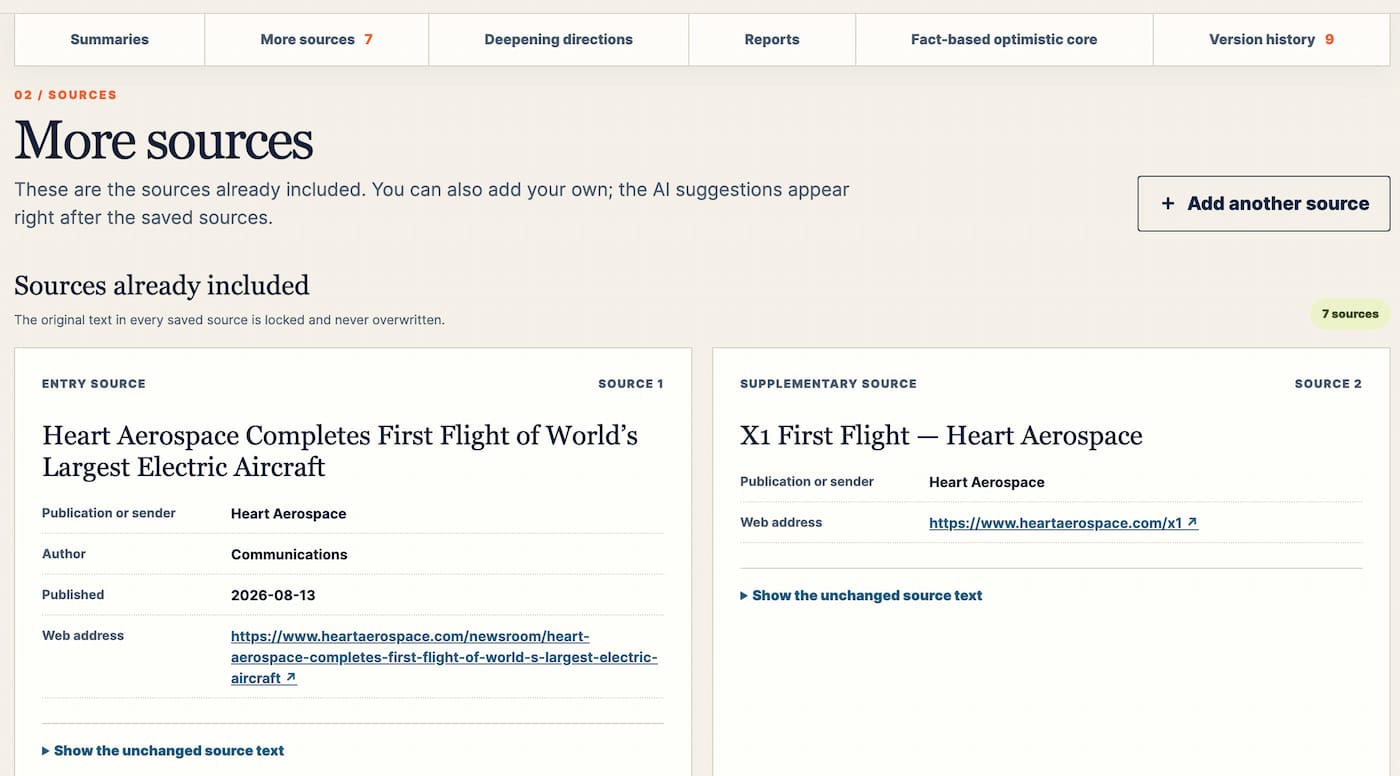
Task: Click the Source 1 article title
Action: [340, 451]
